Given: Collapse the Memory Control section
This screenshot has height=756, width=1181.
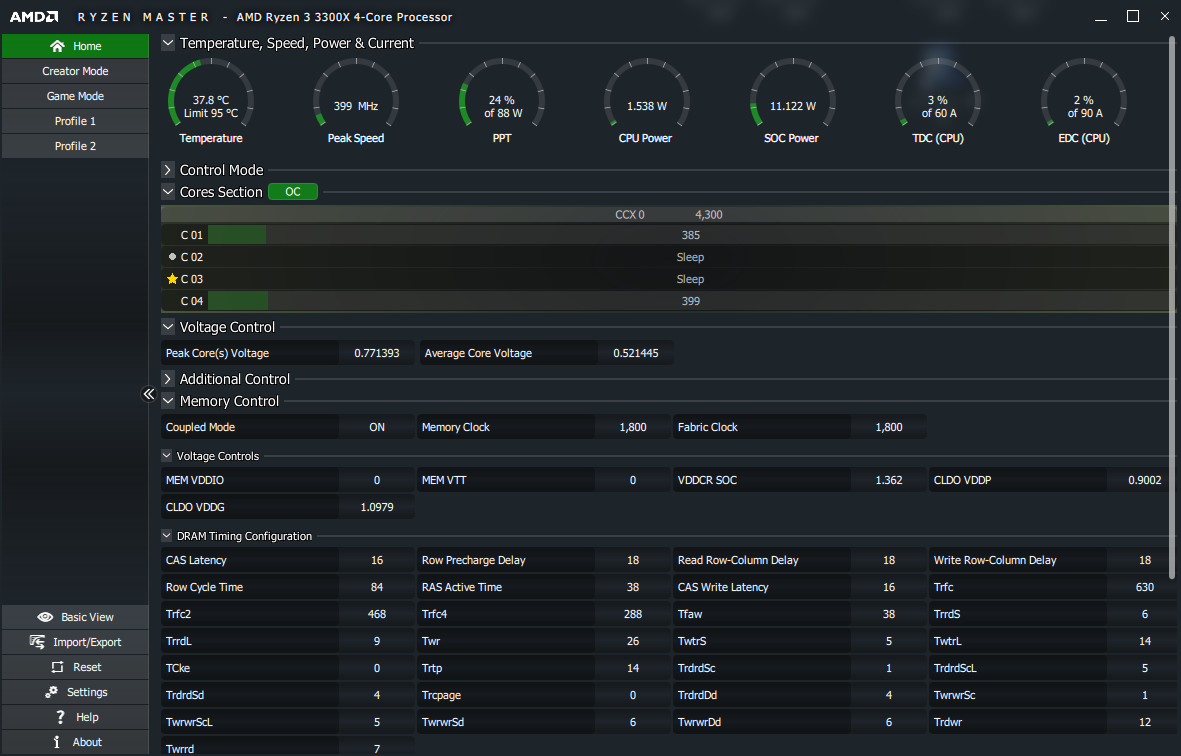Looking at the screenshot, I should pyautogui.click(x=168, y=401).
